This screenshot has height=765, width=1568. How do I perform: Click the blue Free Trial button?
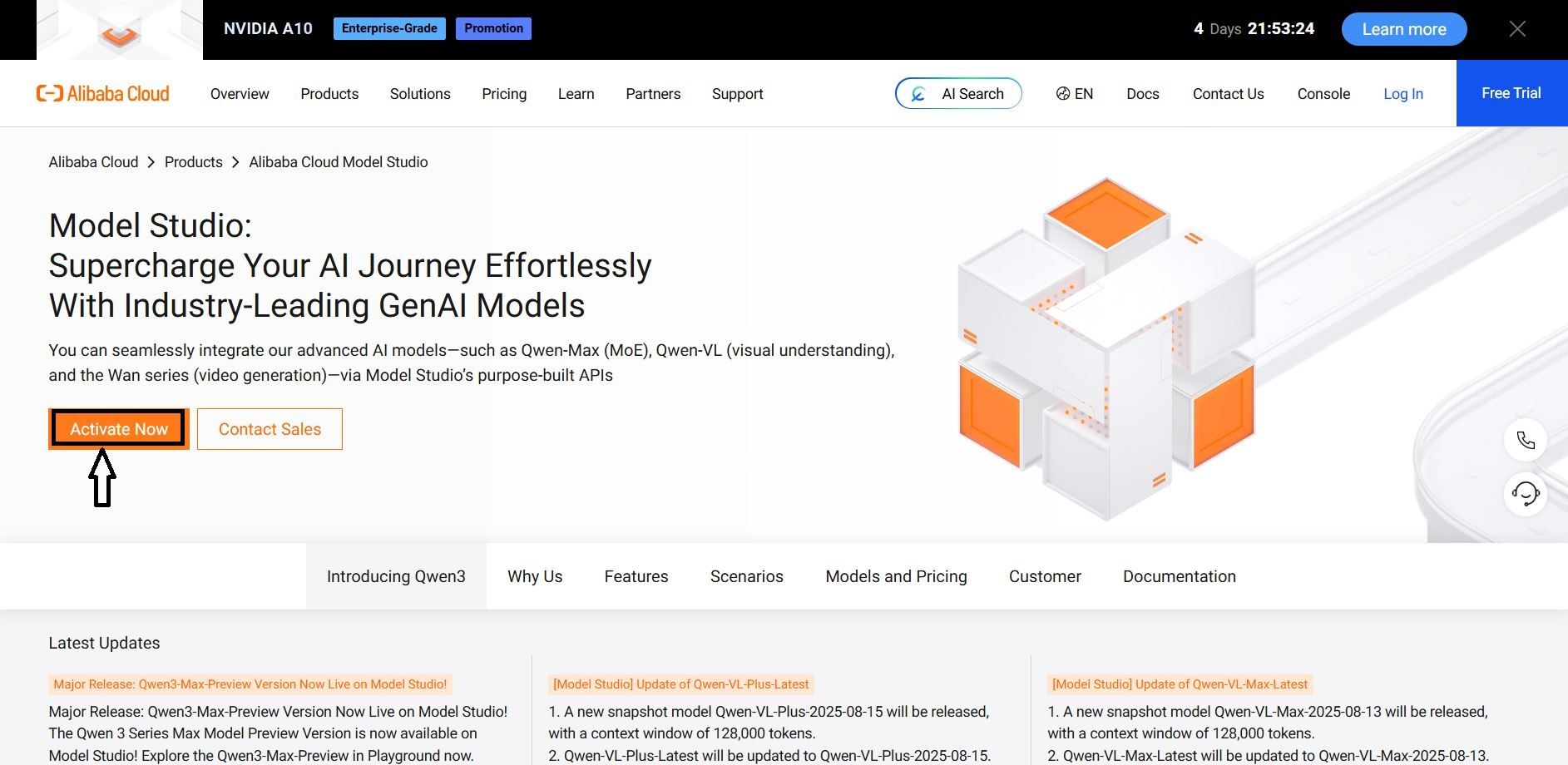(1511, 93)
